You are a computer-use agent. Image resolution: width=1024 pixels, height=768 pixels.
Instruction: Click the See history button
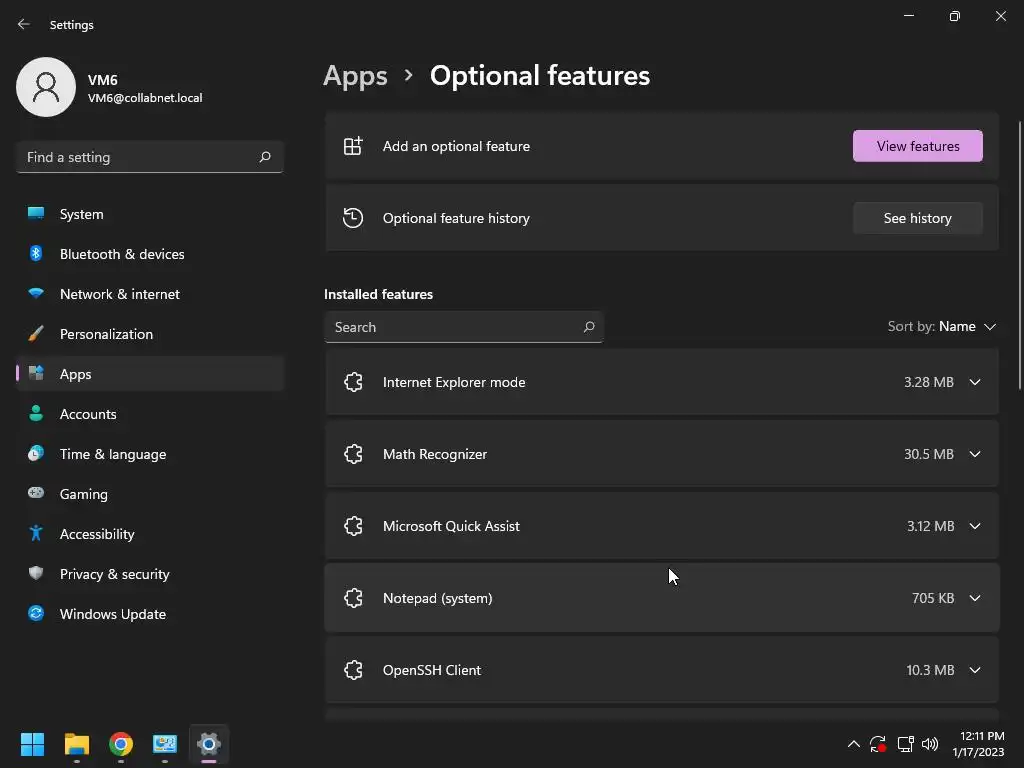pos(917,218)
